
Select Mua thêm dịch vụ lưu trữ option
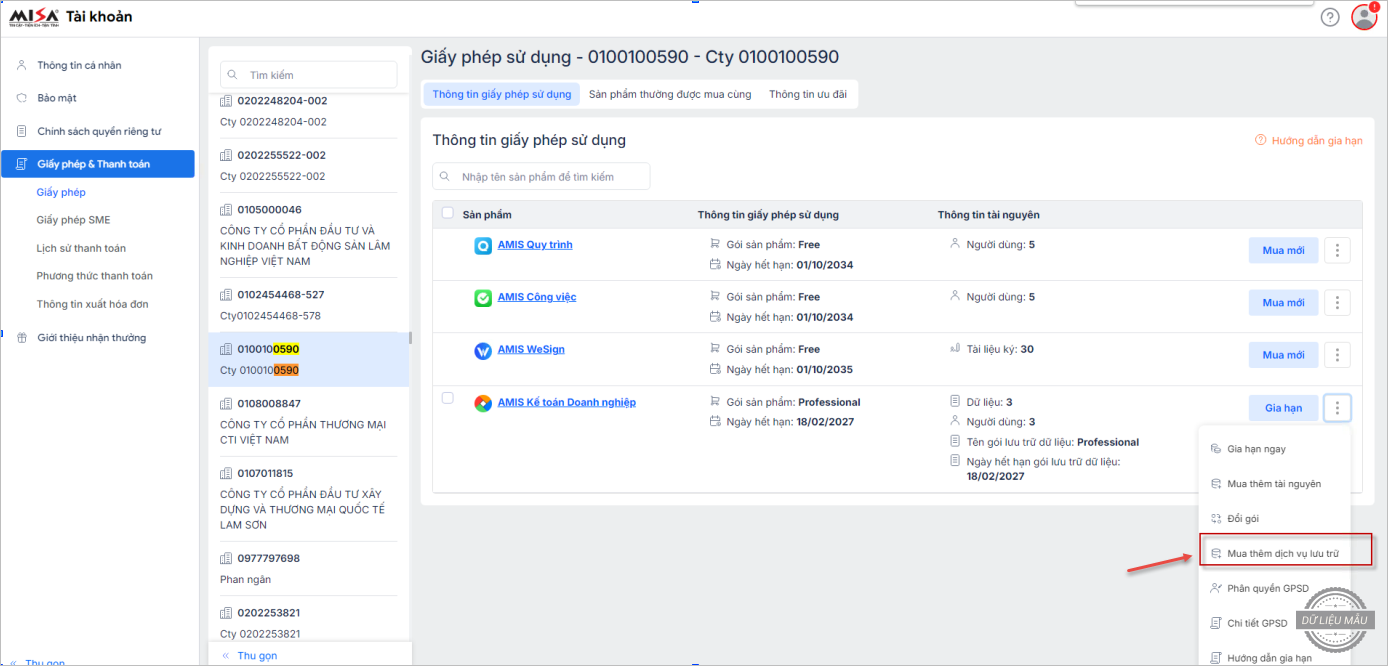click(1282, 553)
